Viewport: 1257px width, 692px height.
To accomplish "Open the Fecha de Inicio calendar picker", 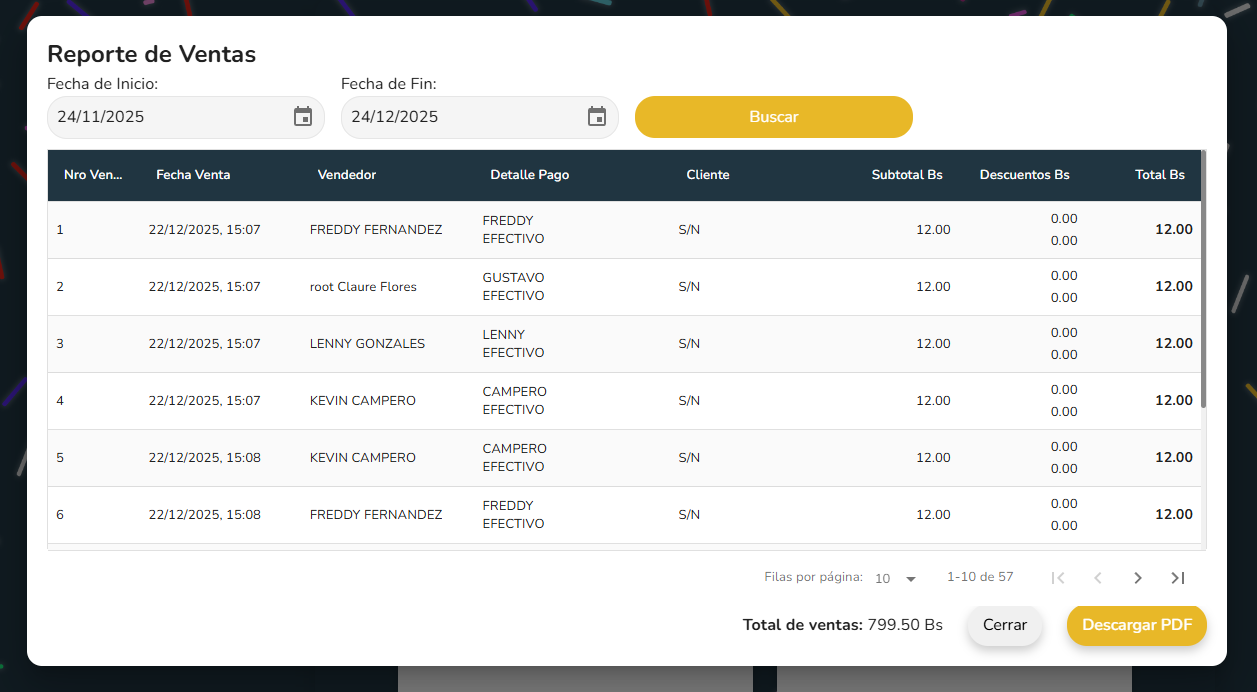I will pyautogui.click(x=303, y=117).
